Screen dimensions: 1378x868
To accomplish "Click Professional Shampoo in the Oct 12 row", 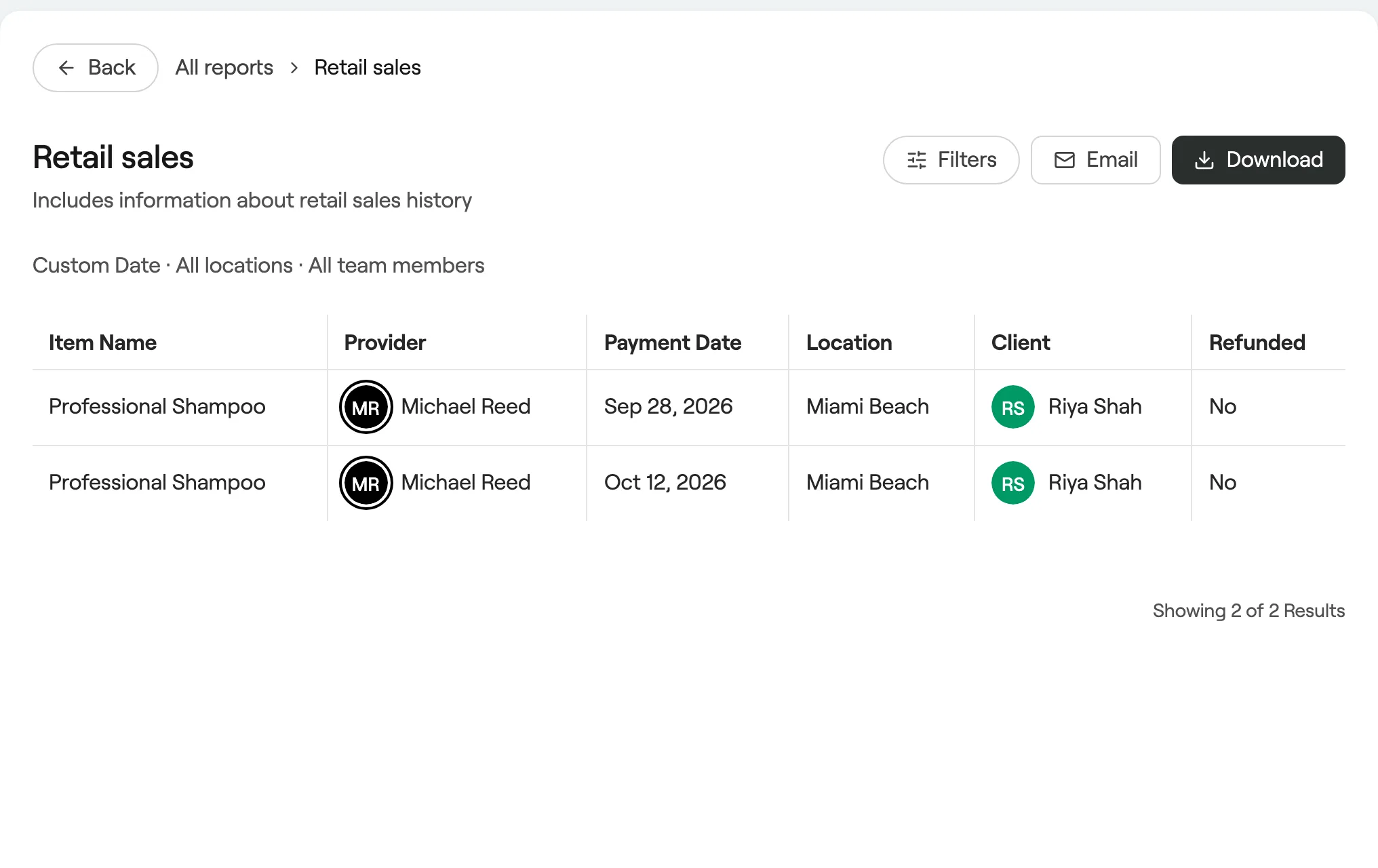I will coord(157,483).
